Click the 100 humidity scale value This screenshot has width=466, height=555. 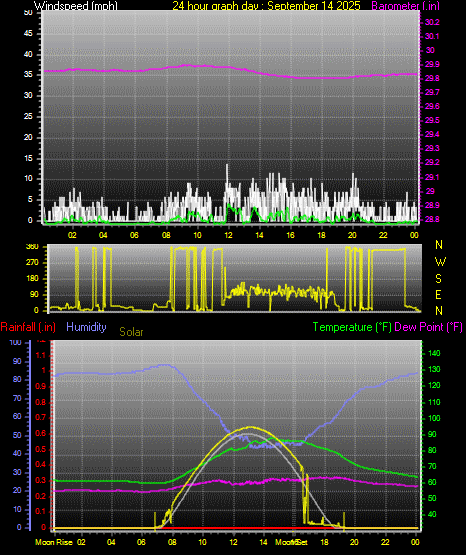pos(16,342)
